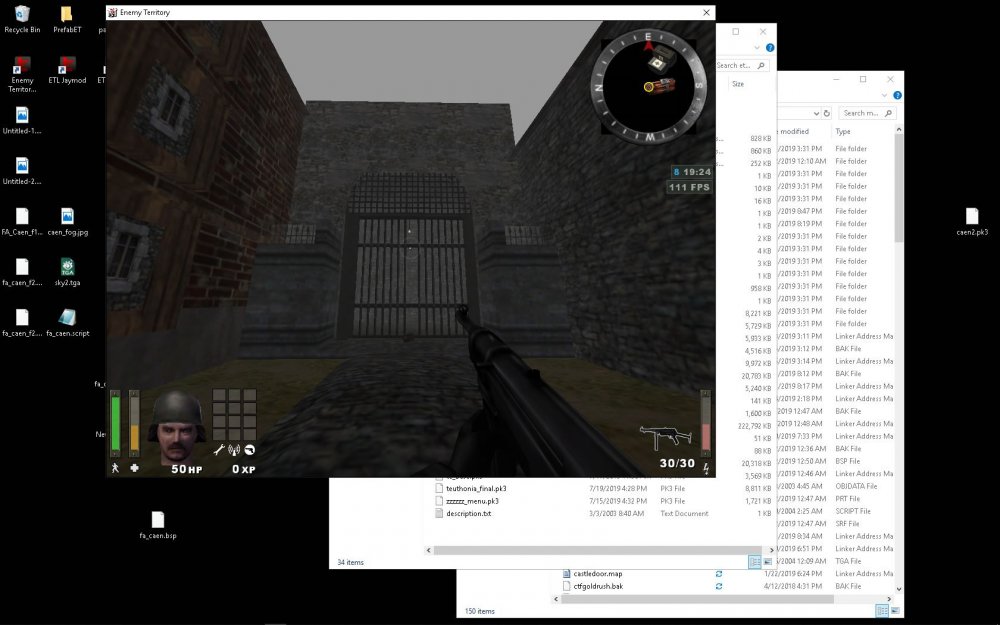Click the wrench skill icon in the HUD
The width and height of the screenshot is (1000, 625).
click(219, 450)
